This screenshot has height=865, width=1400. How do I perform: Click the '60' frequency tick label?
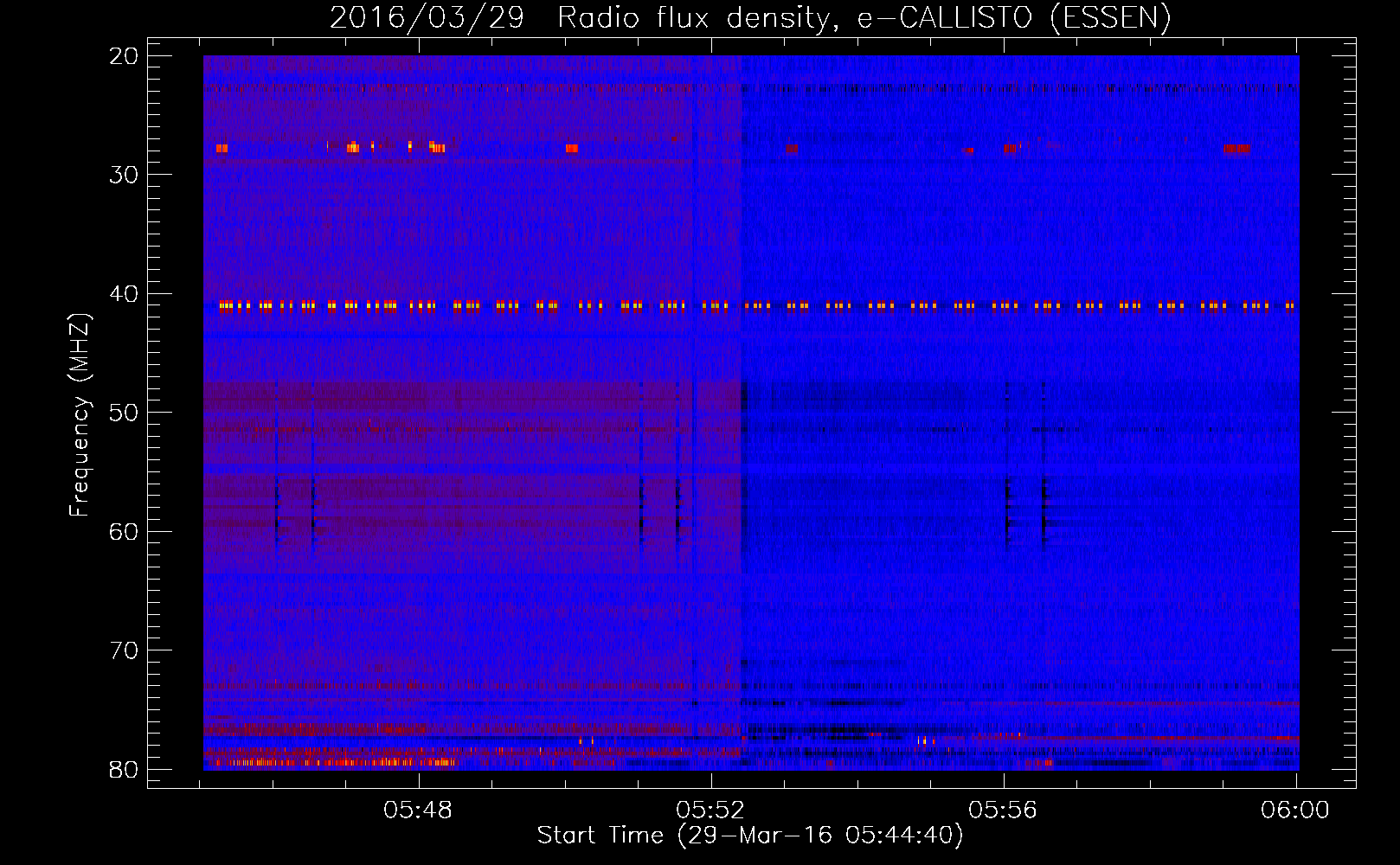pos(125,531)
